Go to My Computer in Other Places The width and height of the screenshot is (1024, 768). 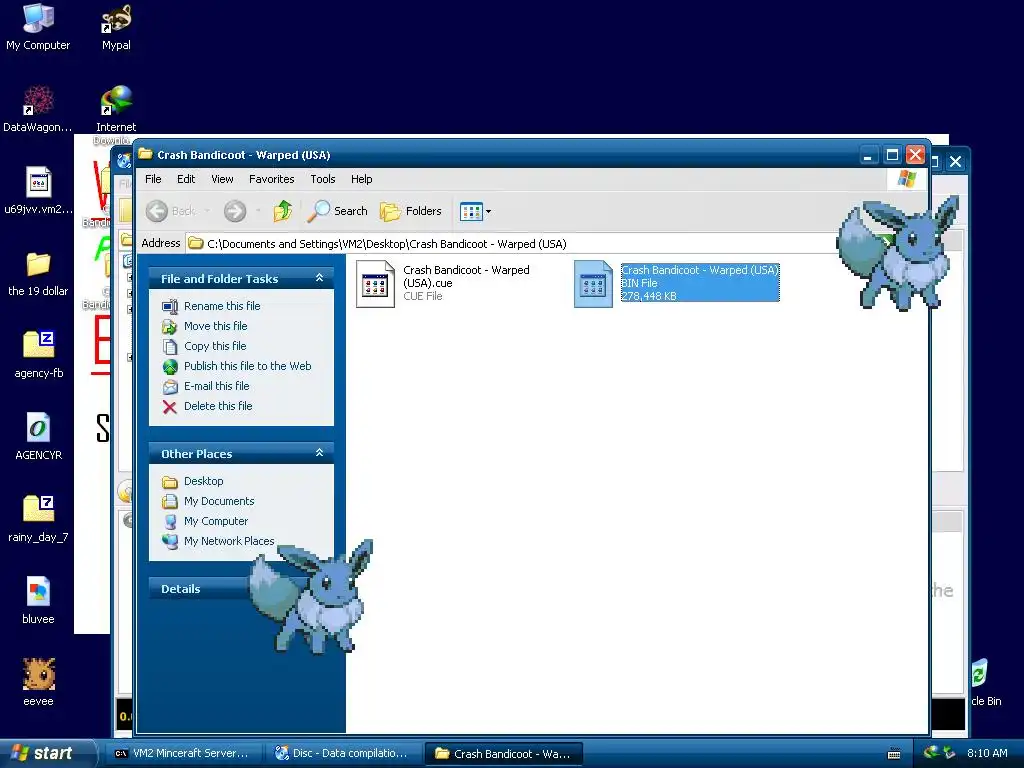pos(216,521)
